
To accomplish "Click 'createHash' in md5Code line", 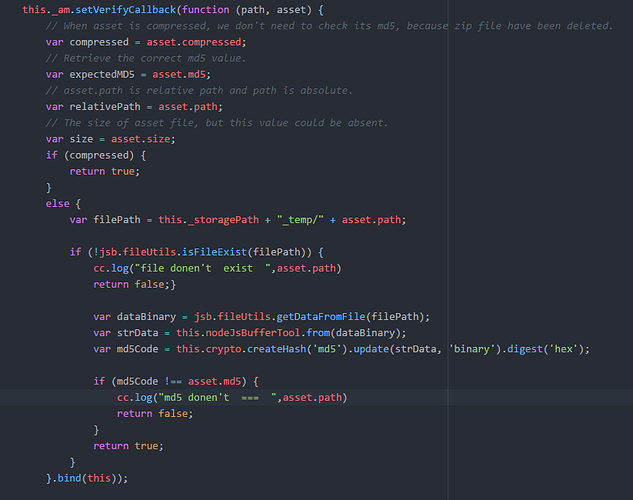I will click(x=277, y=349).
